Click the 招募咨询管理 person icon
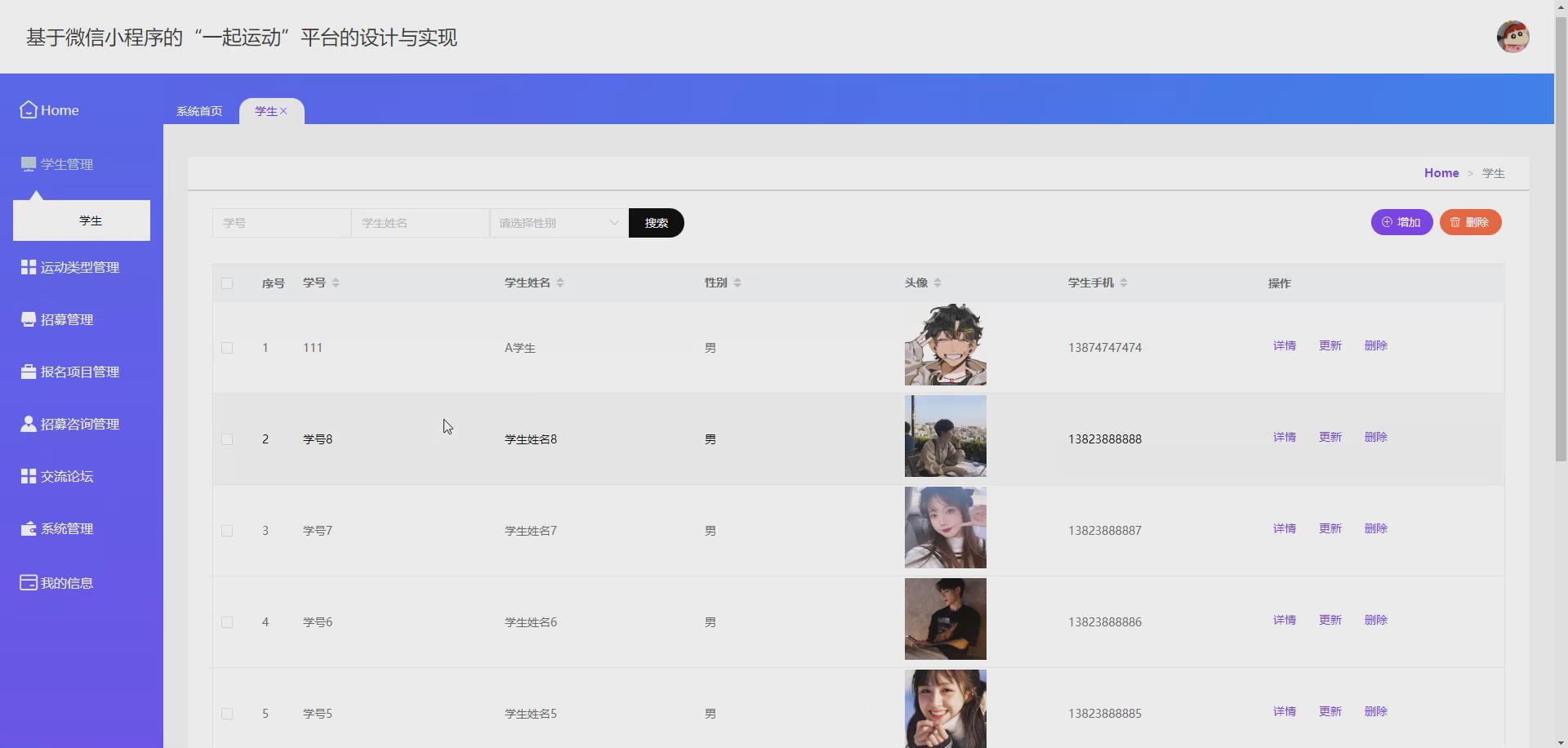 (x=29, y=424)
